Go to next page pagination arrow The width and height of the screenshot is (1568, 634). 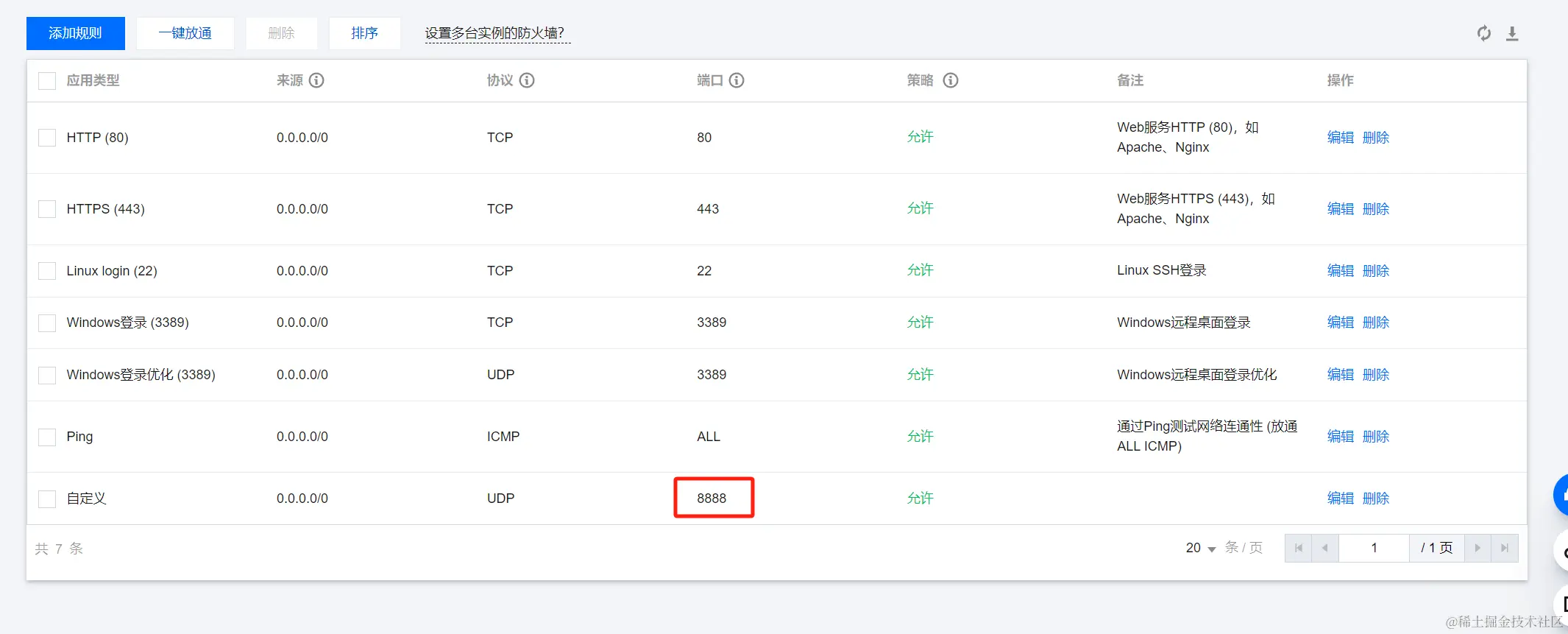pyautogui.click(x=1477, y=548)
